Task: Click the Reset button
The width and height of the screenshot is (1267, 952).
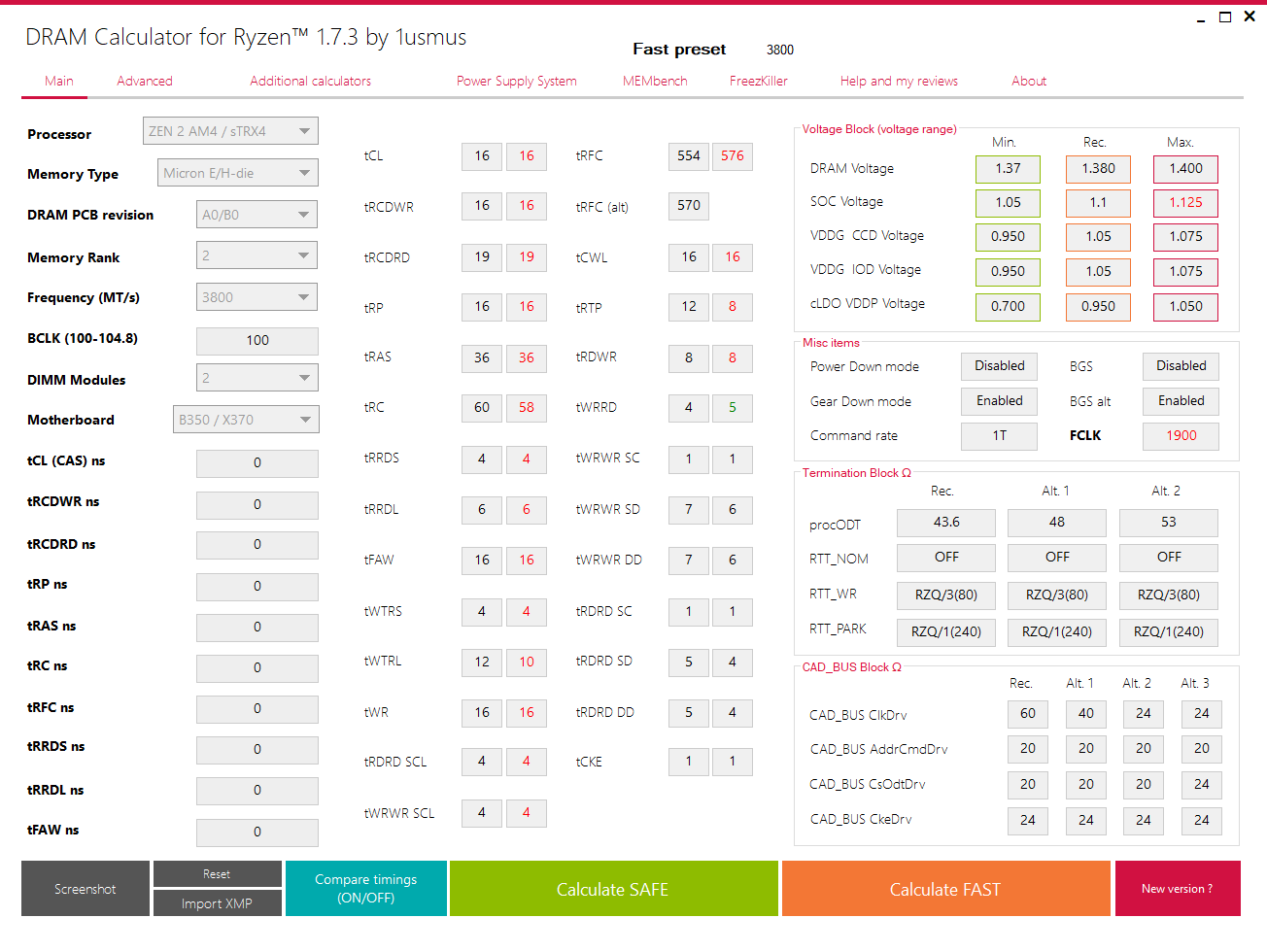Action: coord(217,874)
